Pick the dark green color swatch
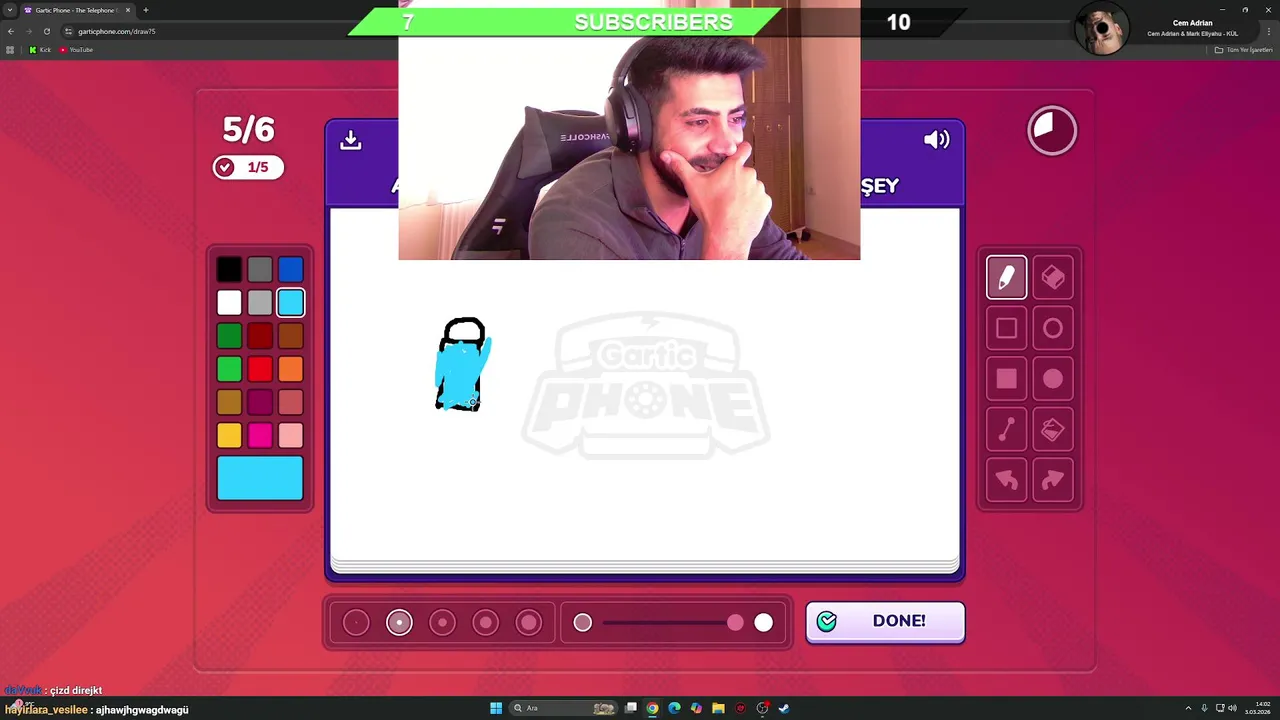This screenshot has height=720, width=1280. coord(229,336)
